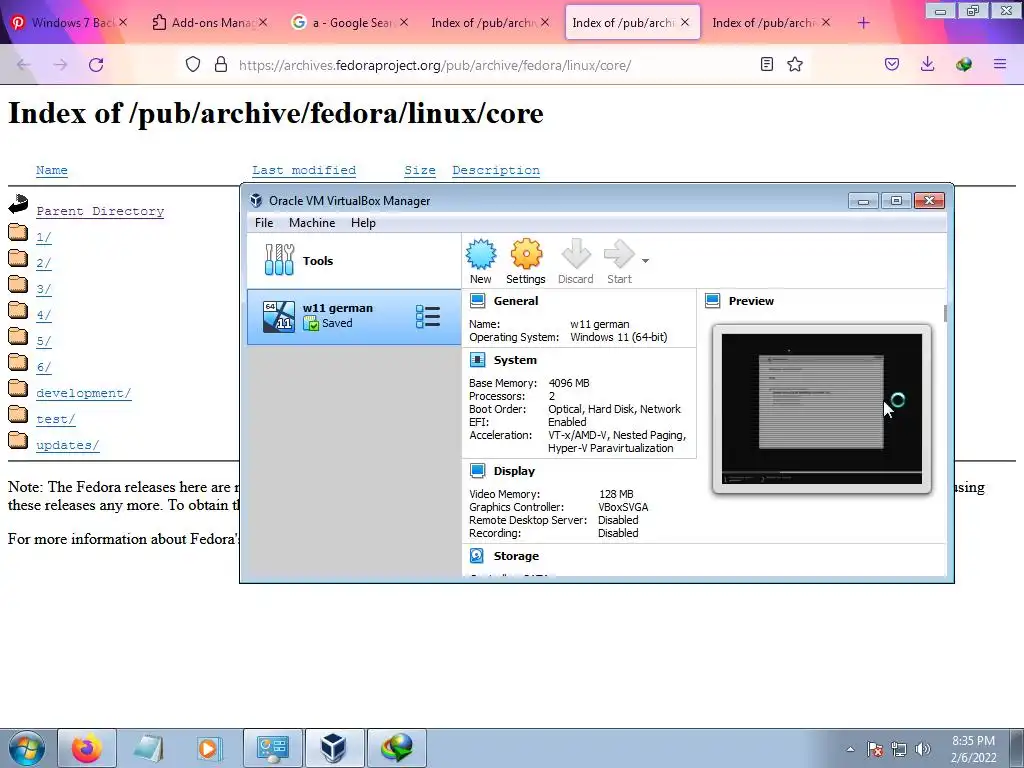Screen dimensions: 1024x768
Task: Sort listing by Size column
Action: [x=420, y=170]
